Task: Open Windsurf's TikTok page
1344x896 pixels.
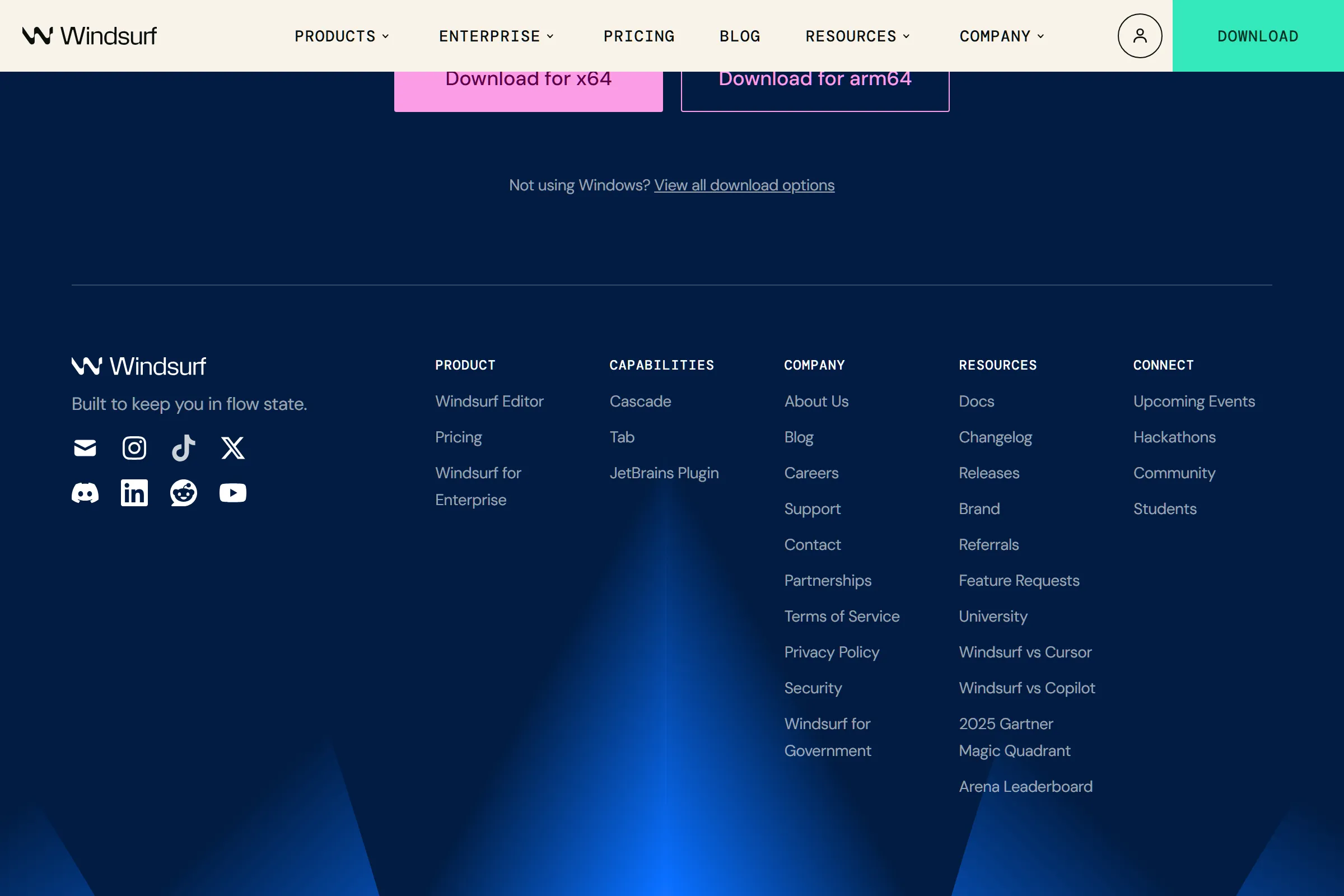Action: 183,448
